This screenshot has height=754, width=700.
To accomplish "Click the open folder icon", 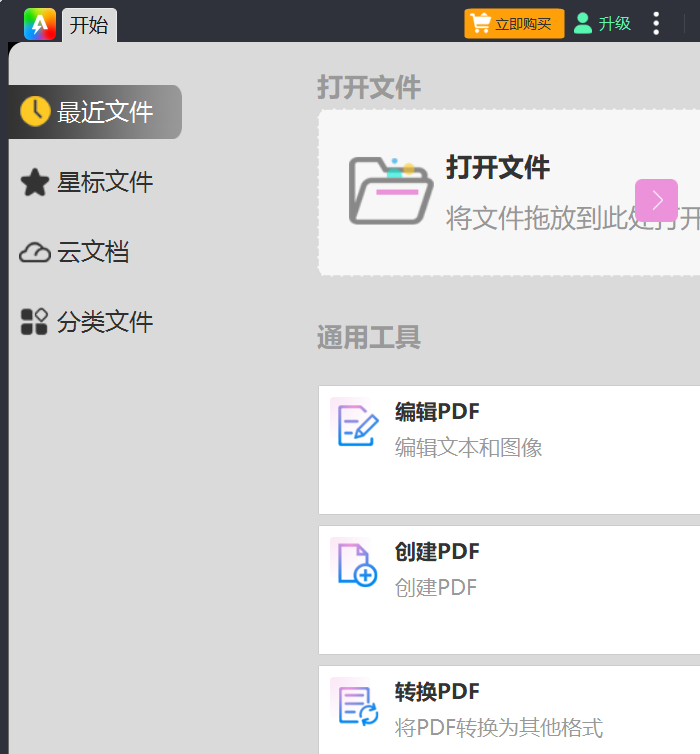I will (391, 191).
